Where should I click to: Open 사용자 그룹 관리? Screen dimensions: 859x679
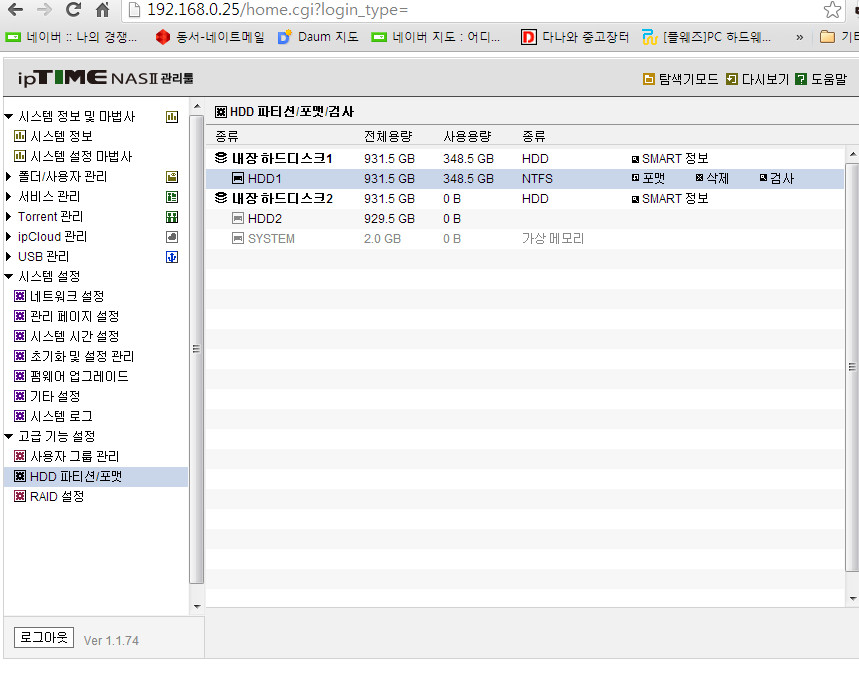click(66, 457)
